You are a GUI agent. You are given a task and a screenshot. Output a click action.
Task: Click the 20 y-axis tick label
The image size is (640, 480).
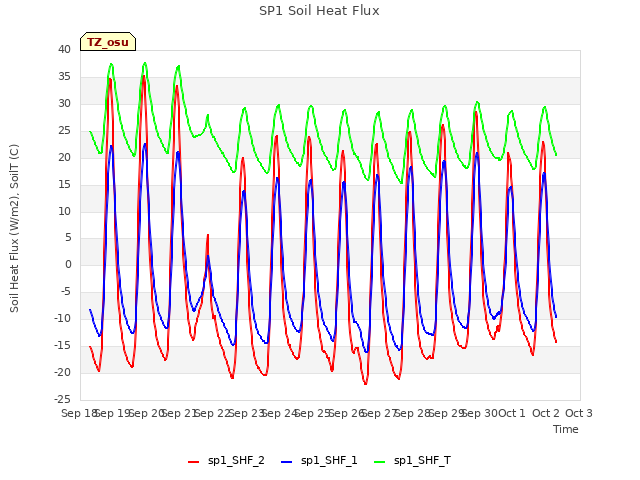[64, 157]
